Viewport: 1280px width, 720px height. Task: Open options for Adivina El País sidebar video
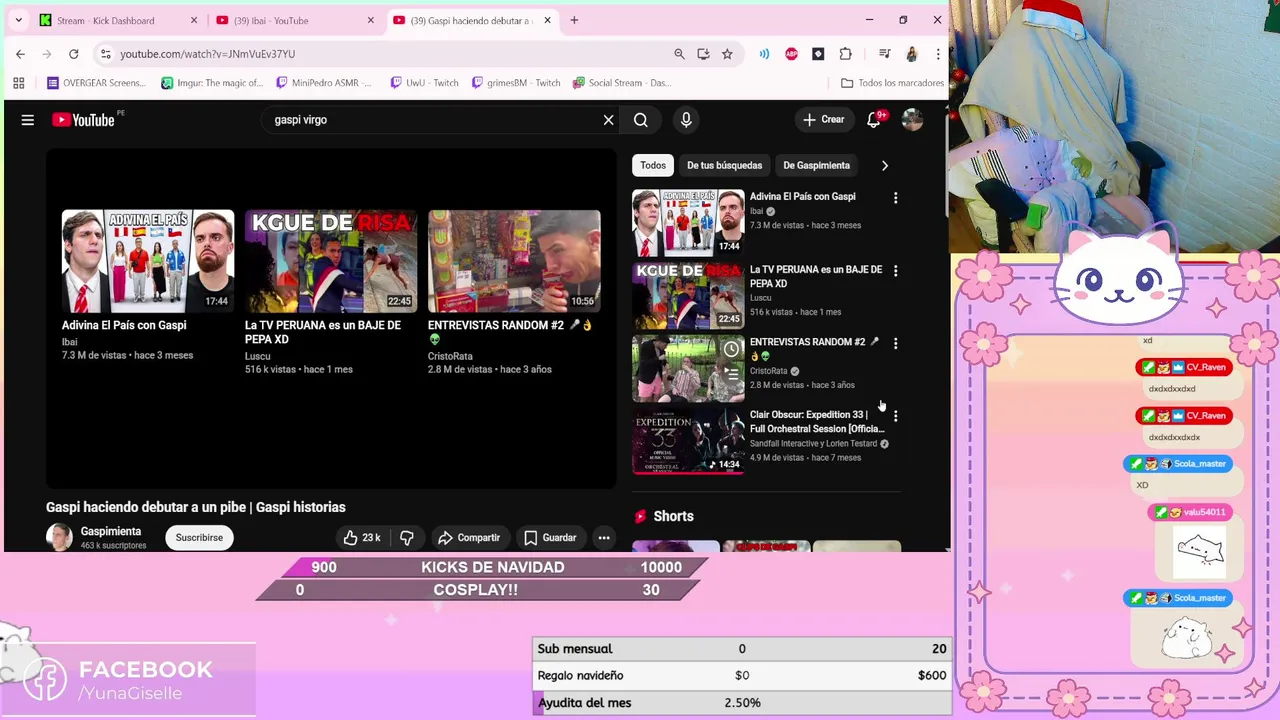click(895, 198)
